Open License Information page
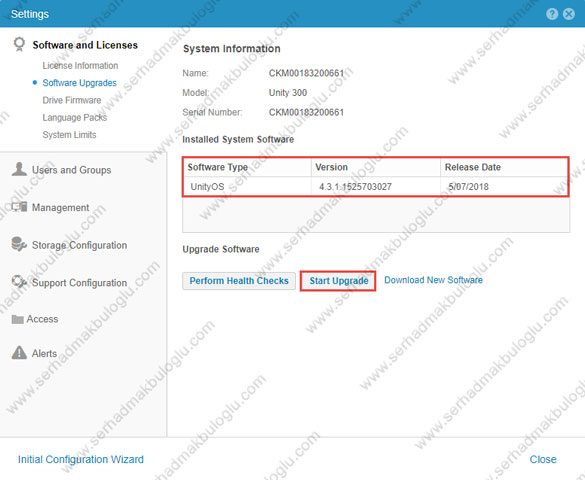 (80, 66)
